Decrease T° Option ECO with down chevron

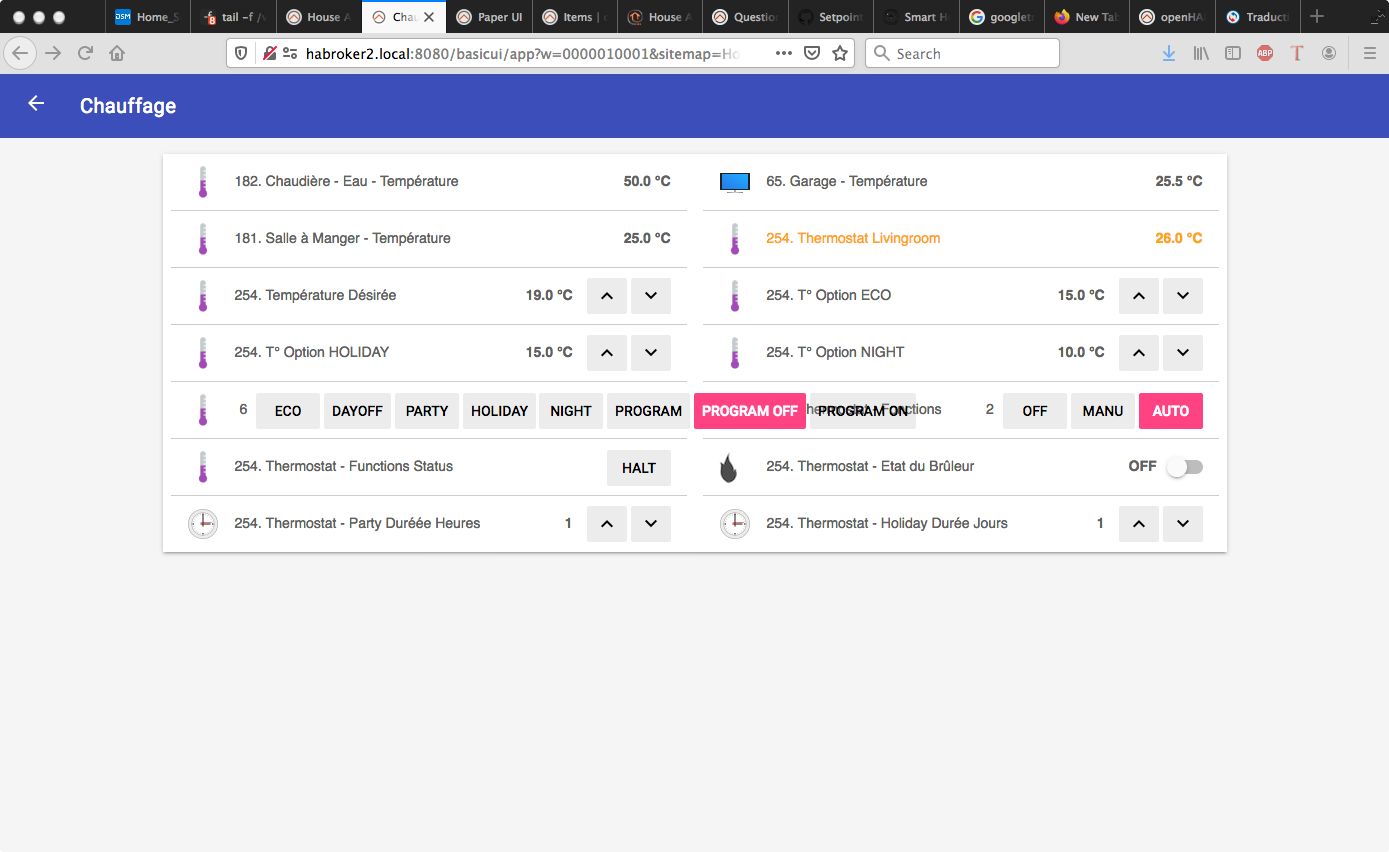tap(1183, 296)
